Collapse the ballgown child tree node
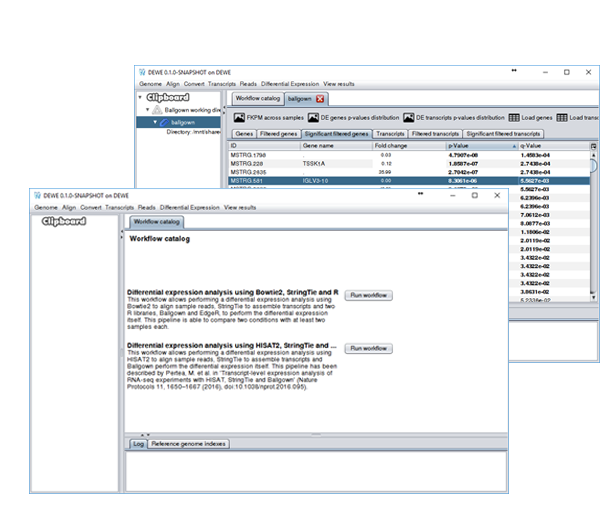Image resolution: width=600 pixels, height=520 pixels. pos(154,122)
